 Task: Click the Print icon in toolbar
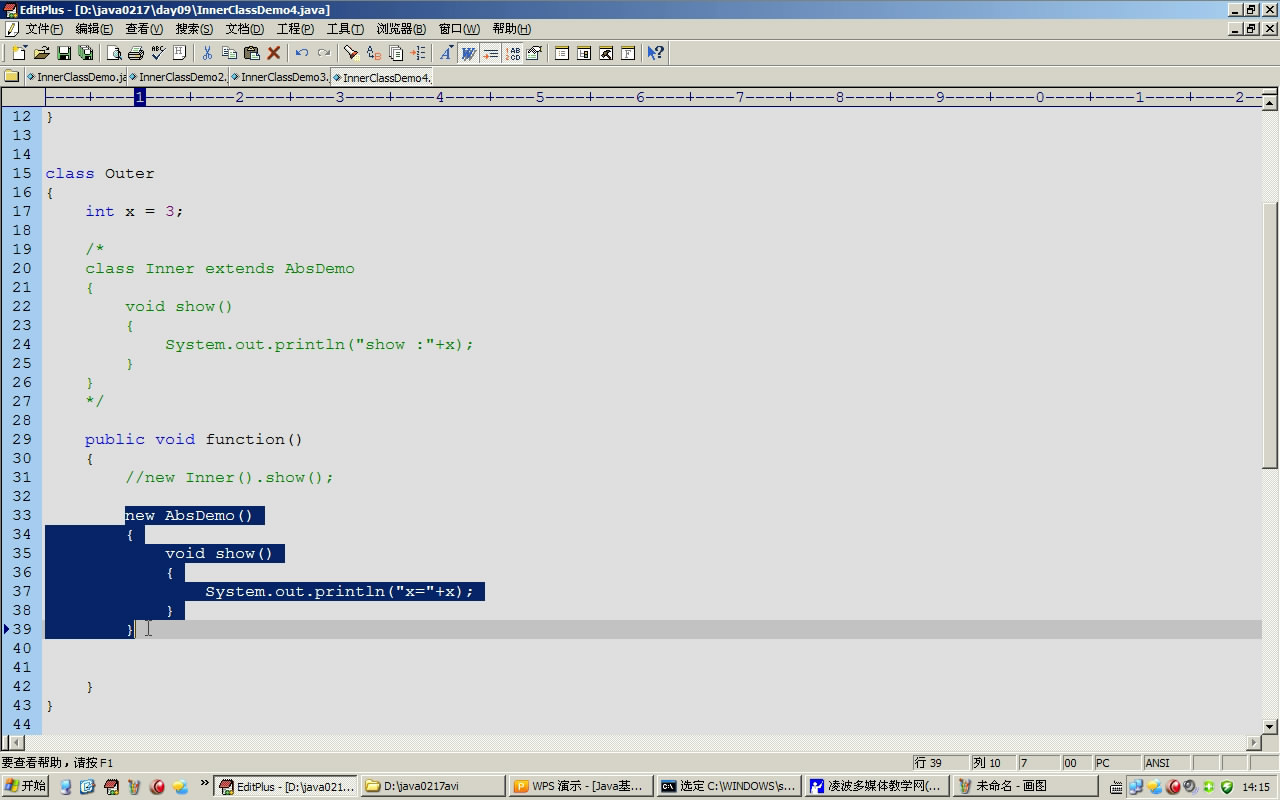click(135, 53)
